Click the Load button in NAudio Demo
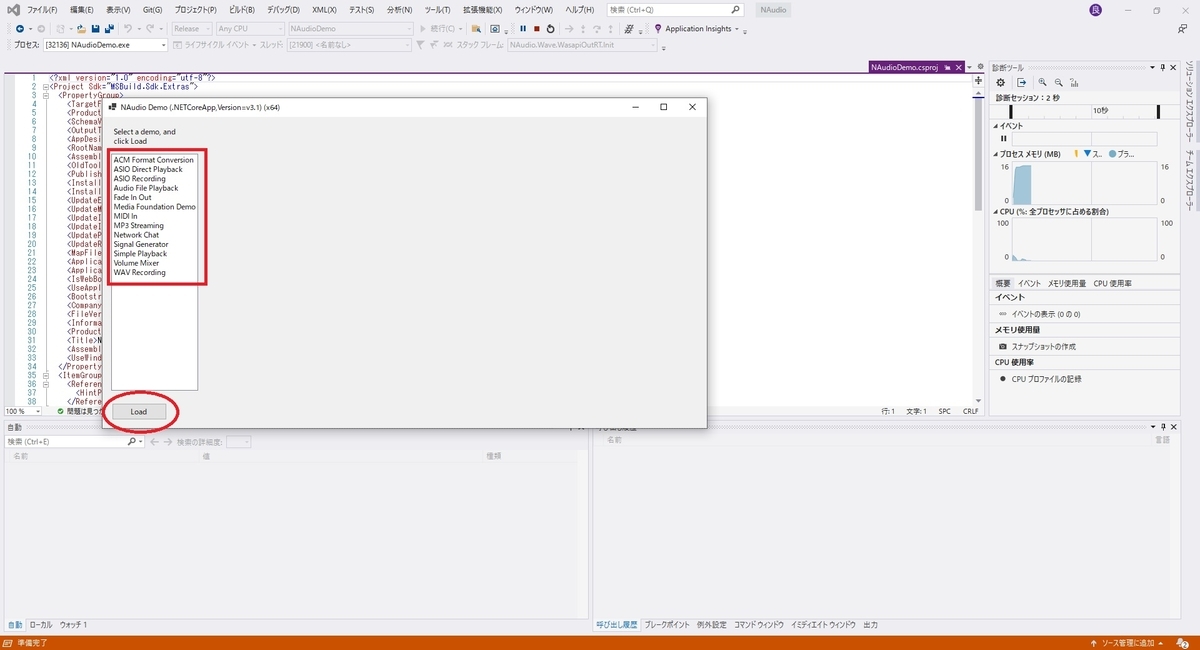Image resolution: width=1200 pixels, height=650 pixels. click(139, 411)
